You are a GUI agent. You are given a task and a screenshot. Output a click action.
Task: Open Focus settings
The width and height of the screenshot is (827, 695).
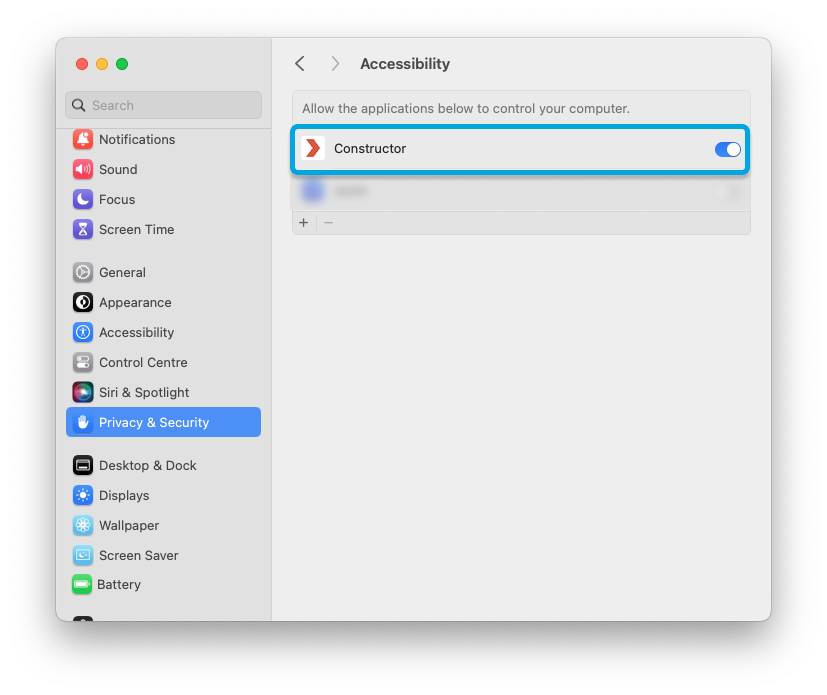coord(117,199)
